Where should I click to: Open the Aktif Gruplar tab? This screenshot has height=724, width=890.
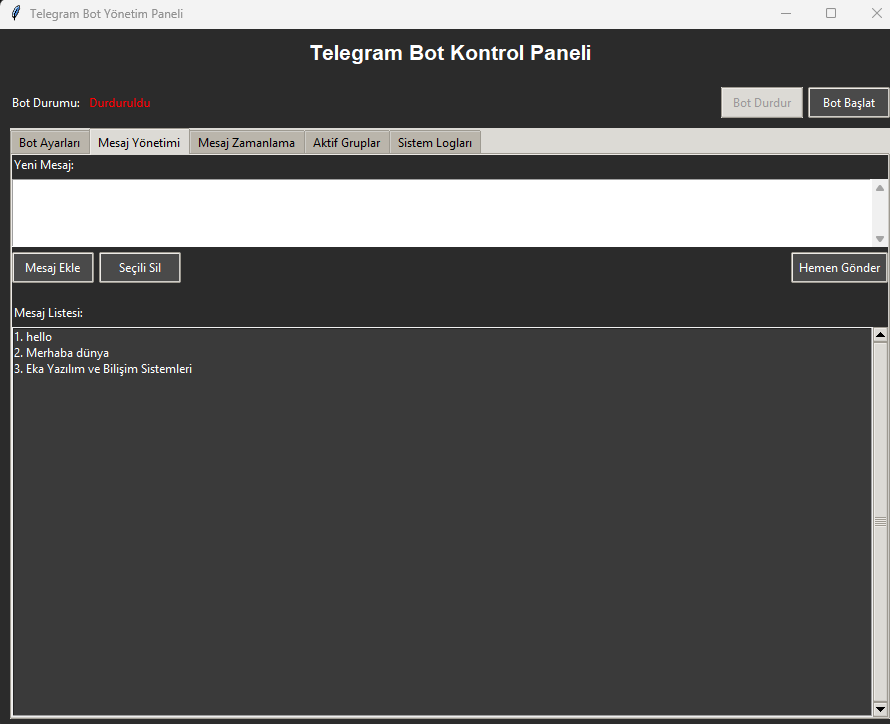tap(346, 143)
